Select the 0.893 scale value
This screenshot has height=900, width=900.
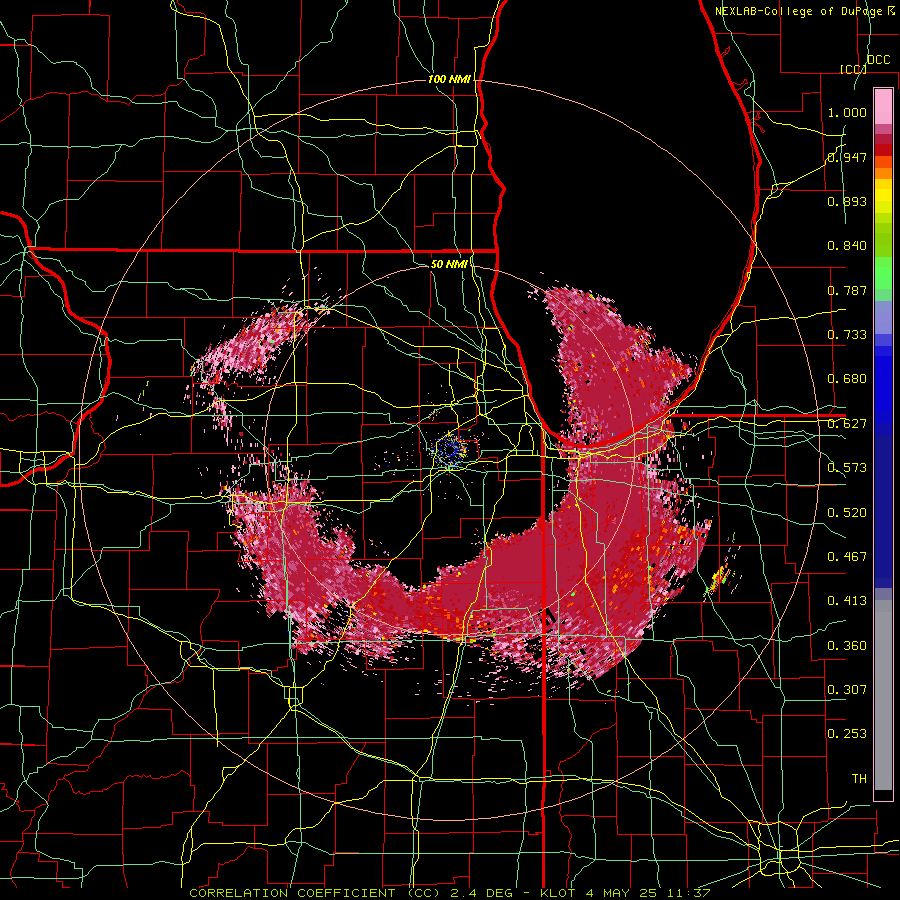tap(847, 201)
